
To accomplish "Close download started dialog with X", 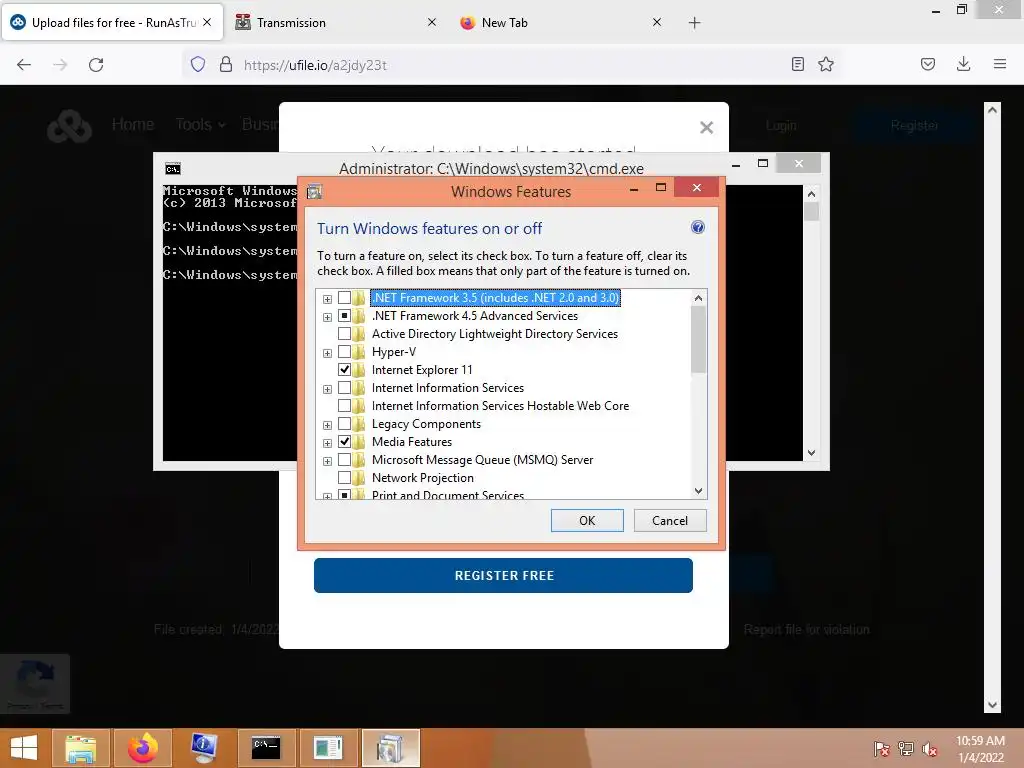I will pos(707,127).
